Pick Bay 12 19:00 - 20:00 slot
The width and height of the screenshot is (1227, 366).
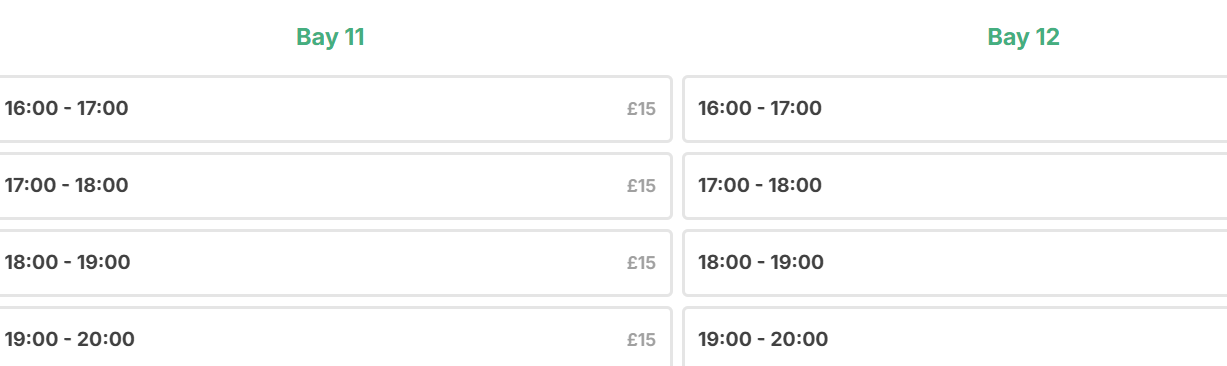[955, 337]
